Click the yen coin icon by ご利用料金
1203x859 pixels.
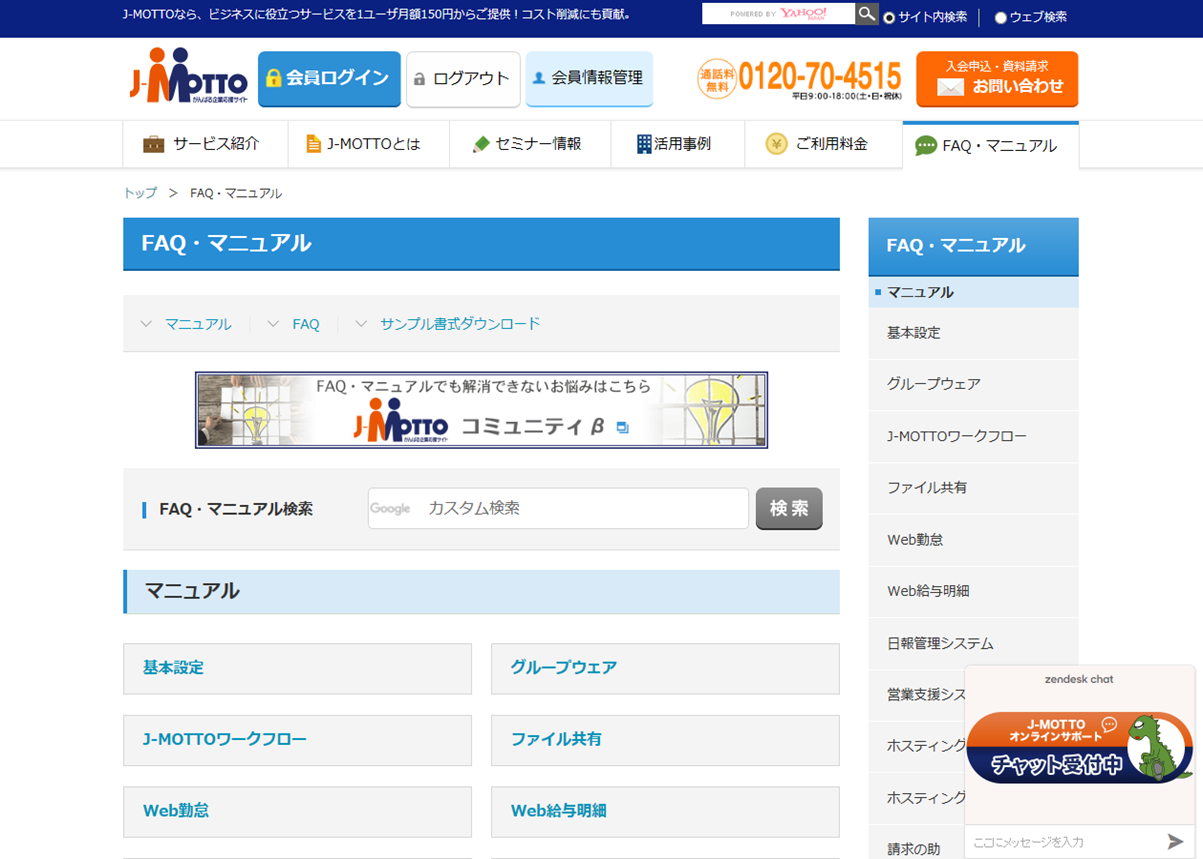tap(776, 144)
